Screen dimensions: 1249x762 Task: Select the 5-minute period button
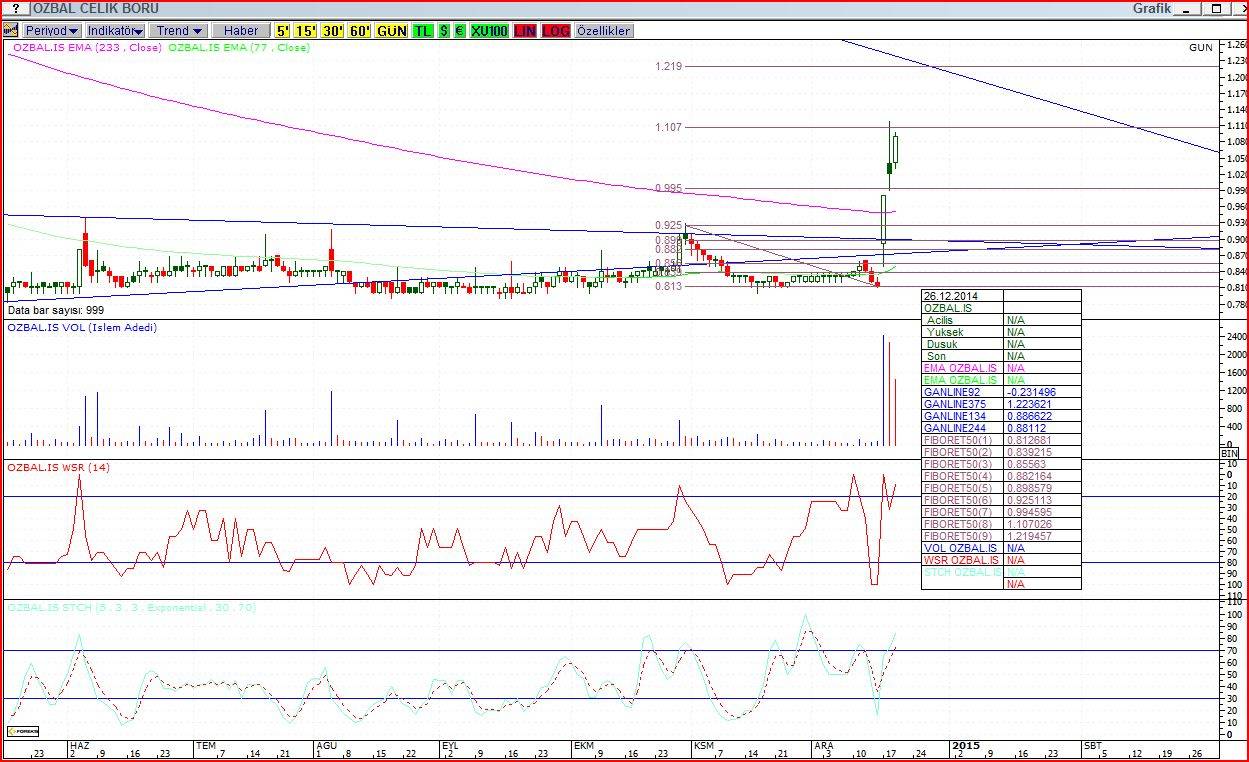(283, 31)
